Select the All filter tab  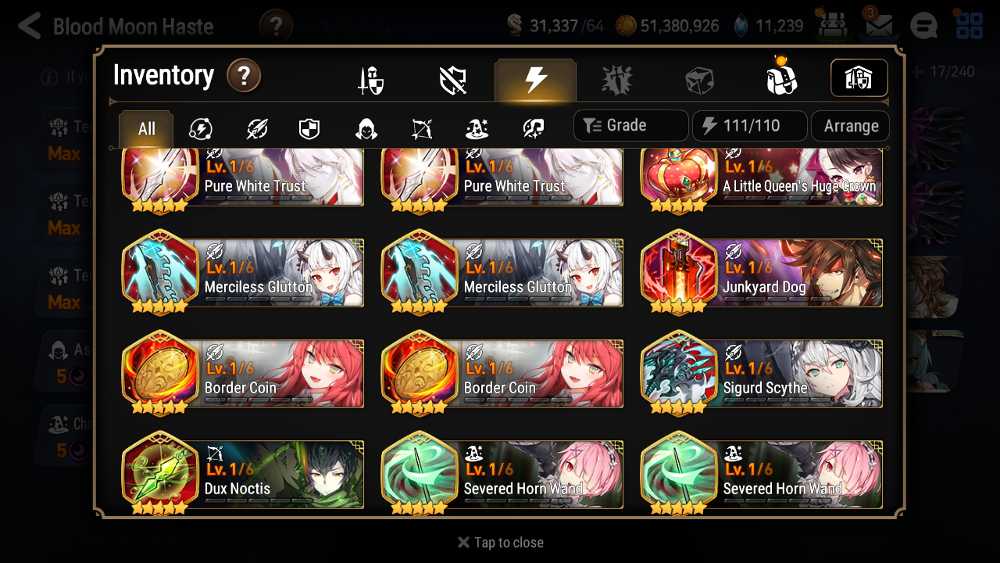pyautogui.click(x=146, y=128)
